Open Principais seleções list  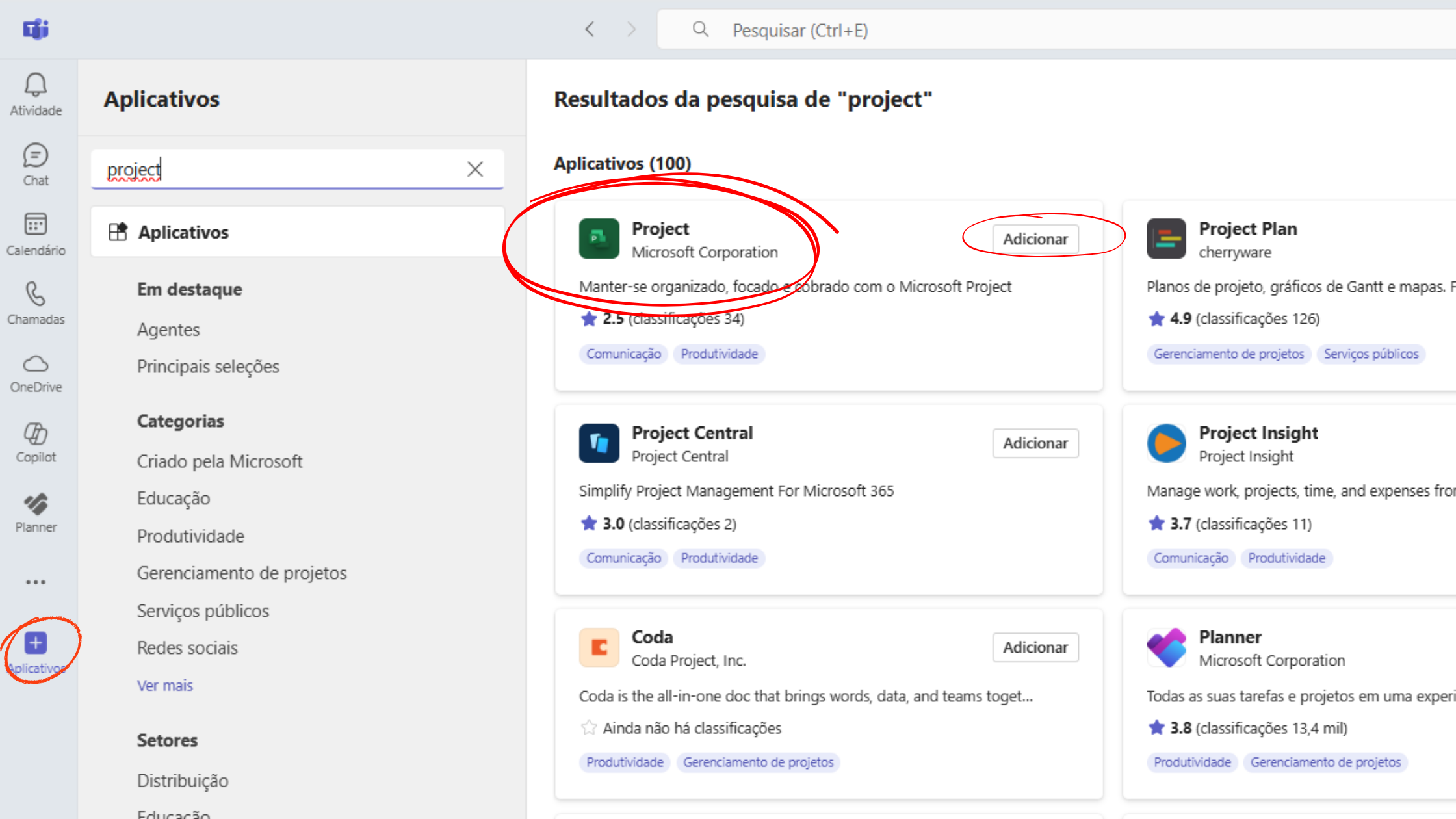click(208, 367)
